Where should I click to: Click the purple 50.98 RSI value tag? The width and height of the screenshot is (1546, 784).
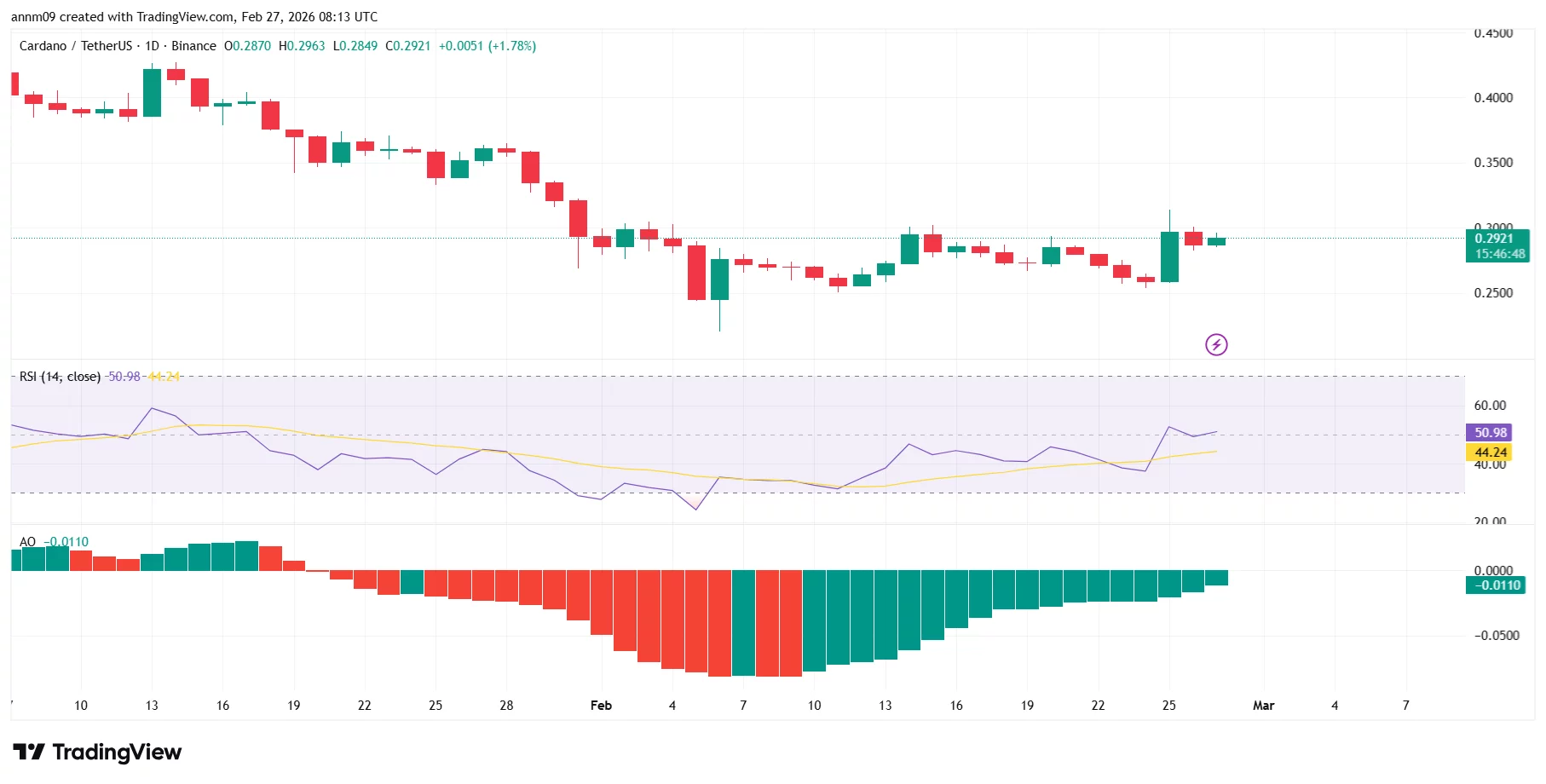(x=1489, y=433)
